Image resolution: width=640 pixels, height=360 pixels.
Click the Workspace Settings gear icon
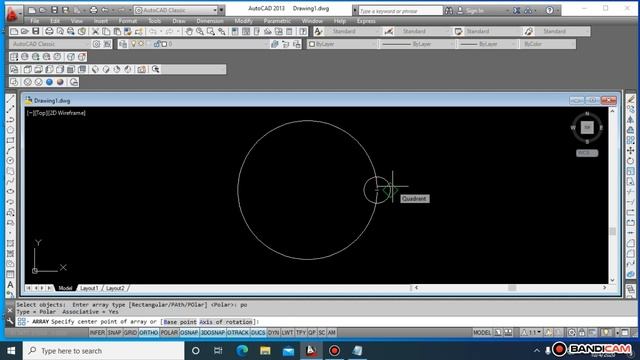96,44
